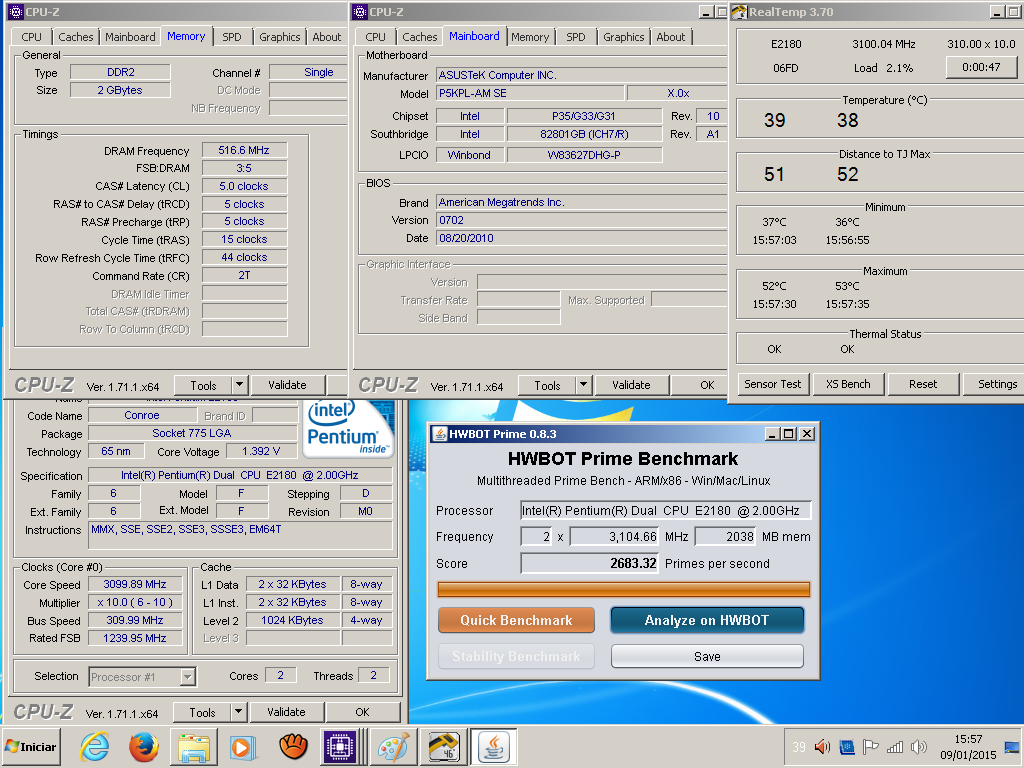Select Mainboard tab in Memory CPU-Z window
The height and width of the screenshot is (768, 1024).
[131, 37]
